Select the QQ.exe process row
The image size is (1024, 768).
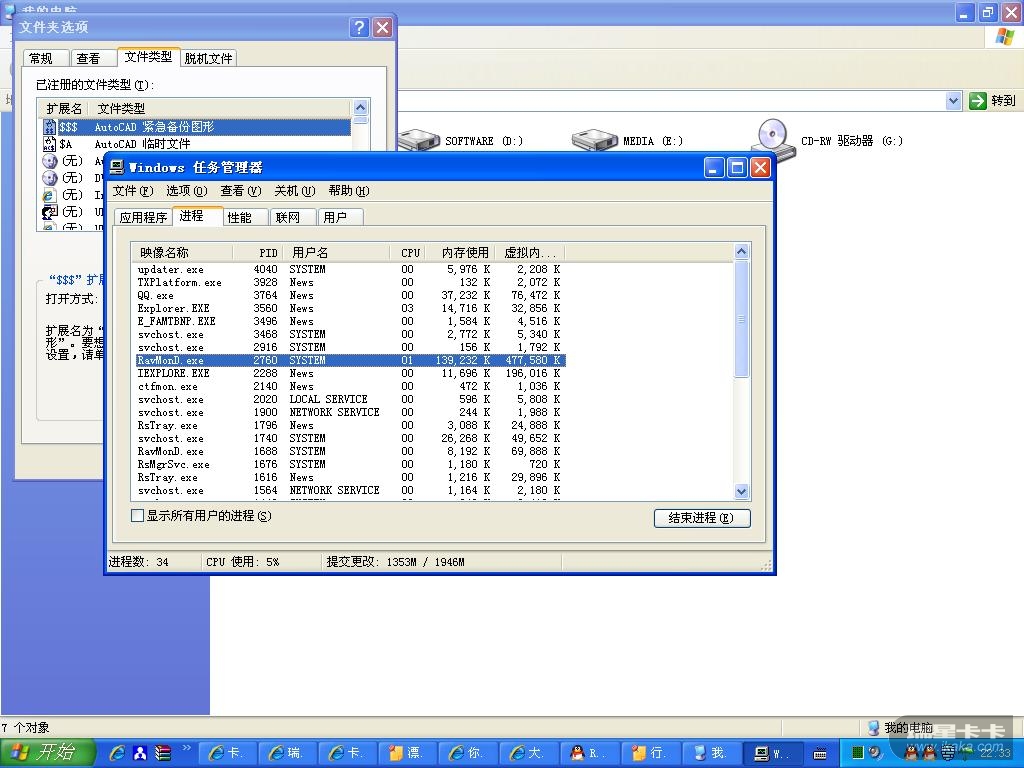(156, 296)
